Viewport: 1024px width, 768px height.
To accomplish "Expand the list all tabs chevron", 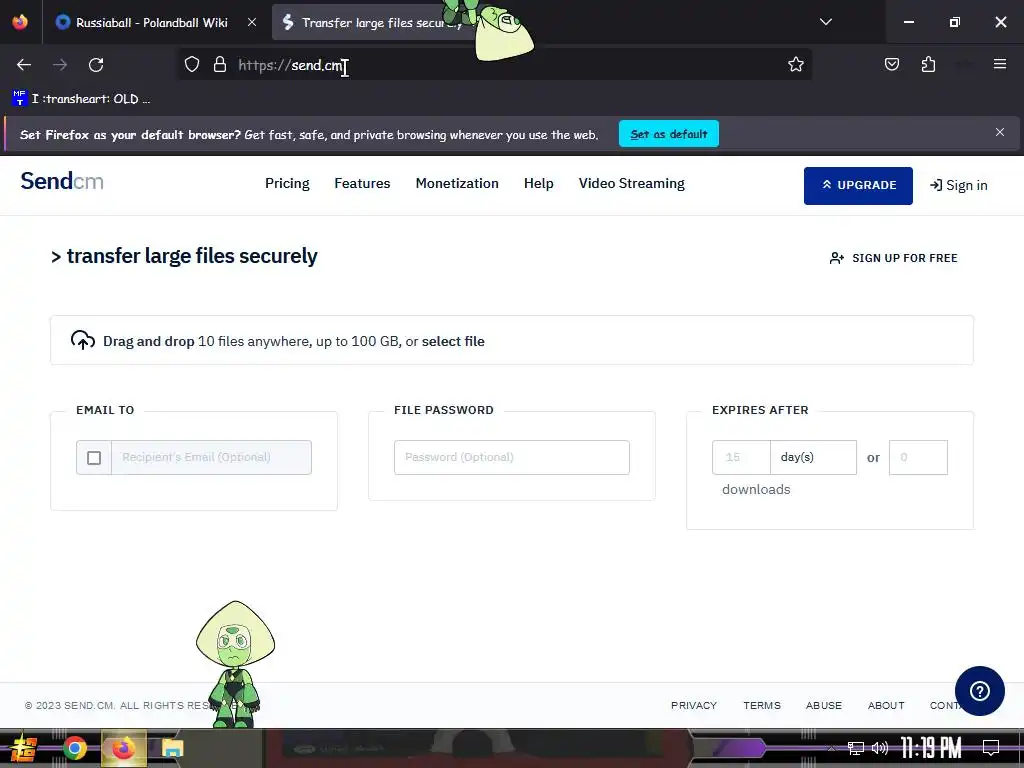I will click(825, 22).
